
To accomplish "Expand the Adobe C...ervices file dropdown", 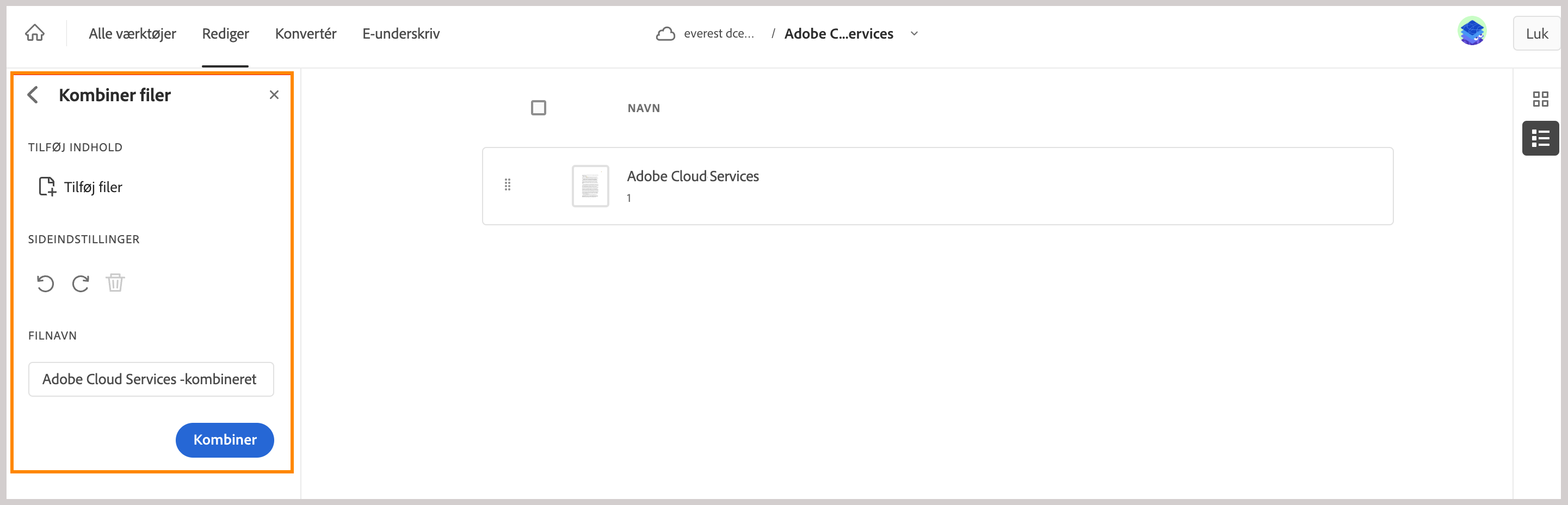I will [x=913, y=34].
